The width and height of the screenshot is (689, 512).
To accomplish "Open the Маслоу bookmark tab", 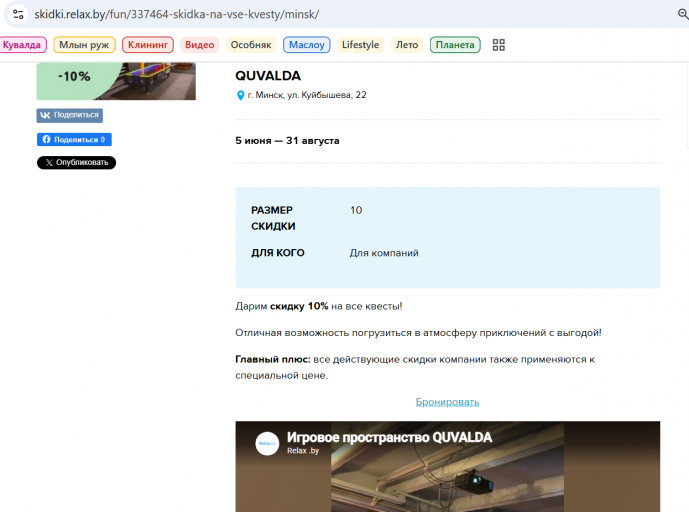I will point(307,45).
